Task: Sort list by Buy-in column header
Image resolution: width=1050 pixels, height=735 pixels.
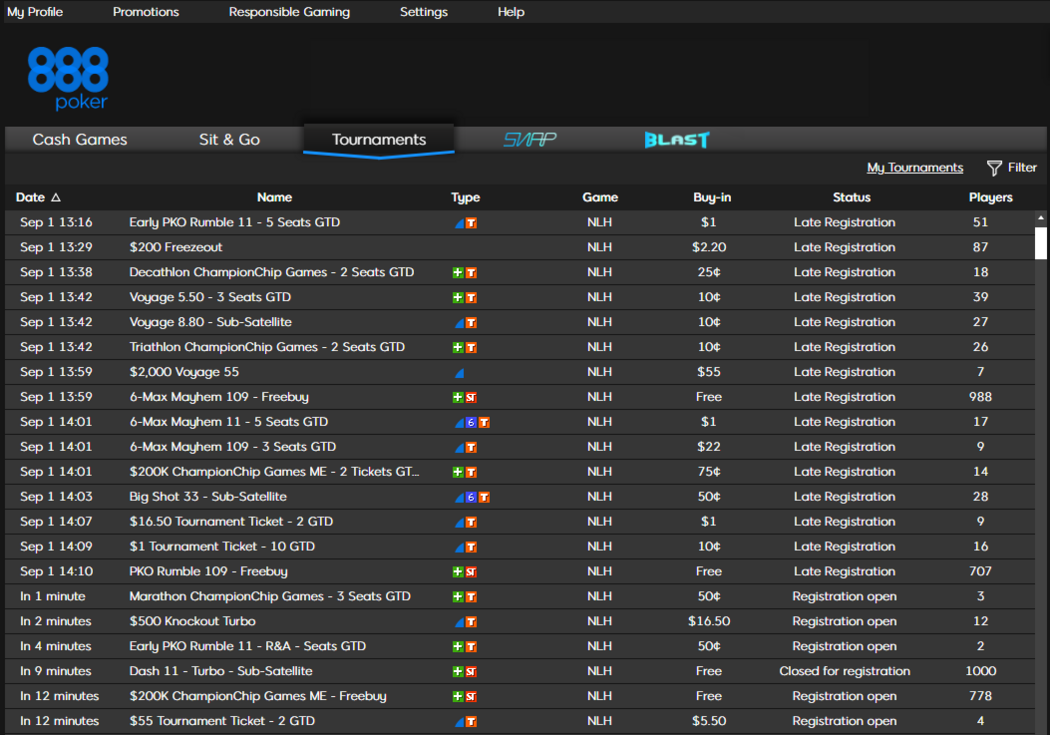Action: point(711,198)
